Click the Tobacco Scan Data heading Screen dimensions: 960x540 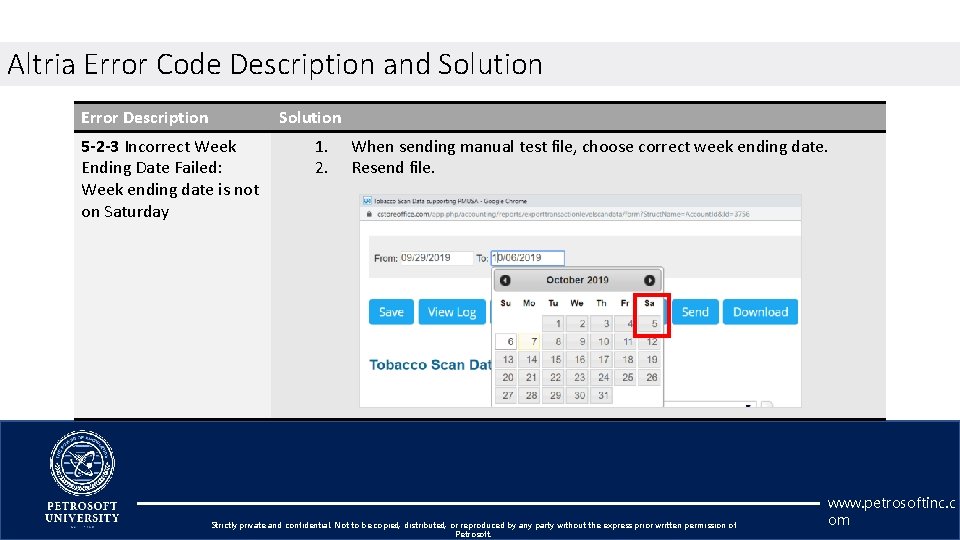[430, 365]
